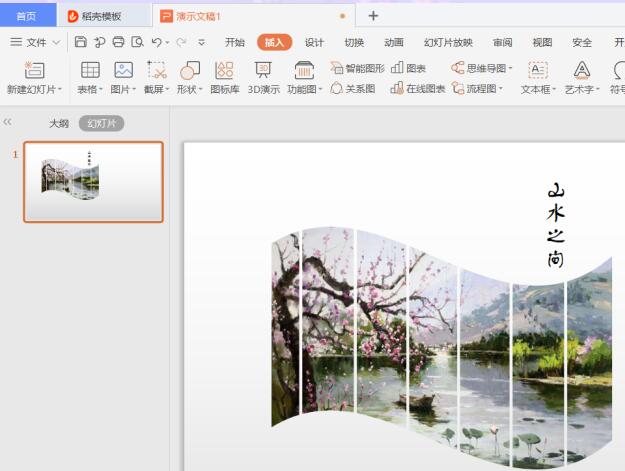The image size is (625, 471).
Task: Open the 动画 ribbon tab
Action: pyautogui.click(x=394, y=42)
